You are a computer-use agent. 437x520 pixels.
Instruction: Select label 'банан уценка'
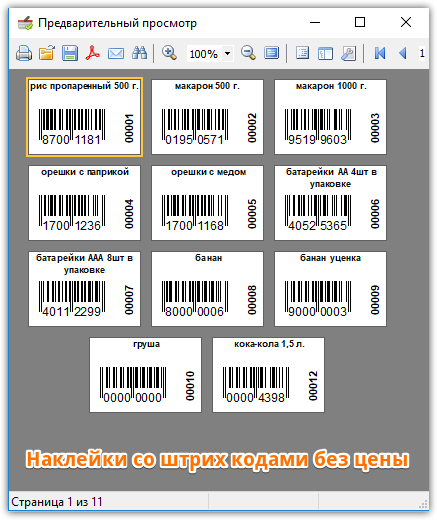(x=330, y=289)
